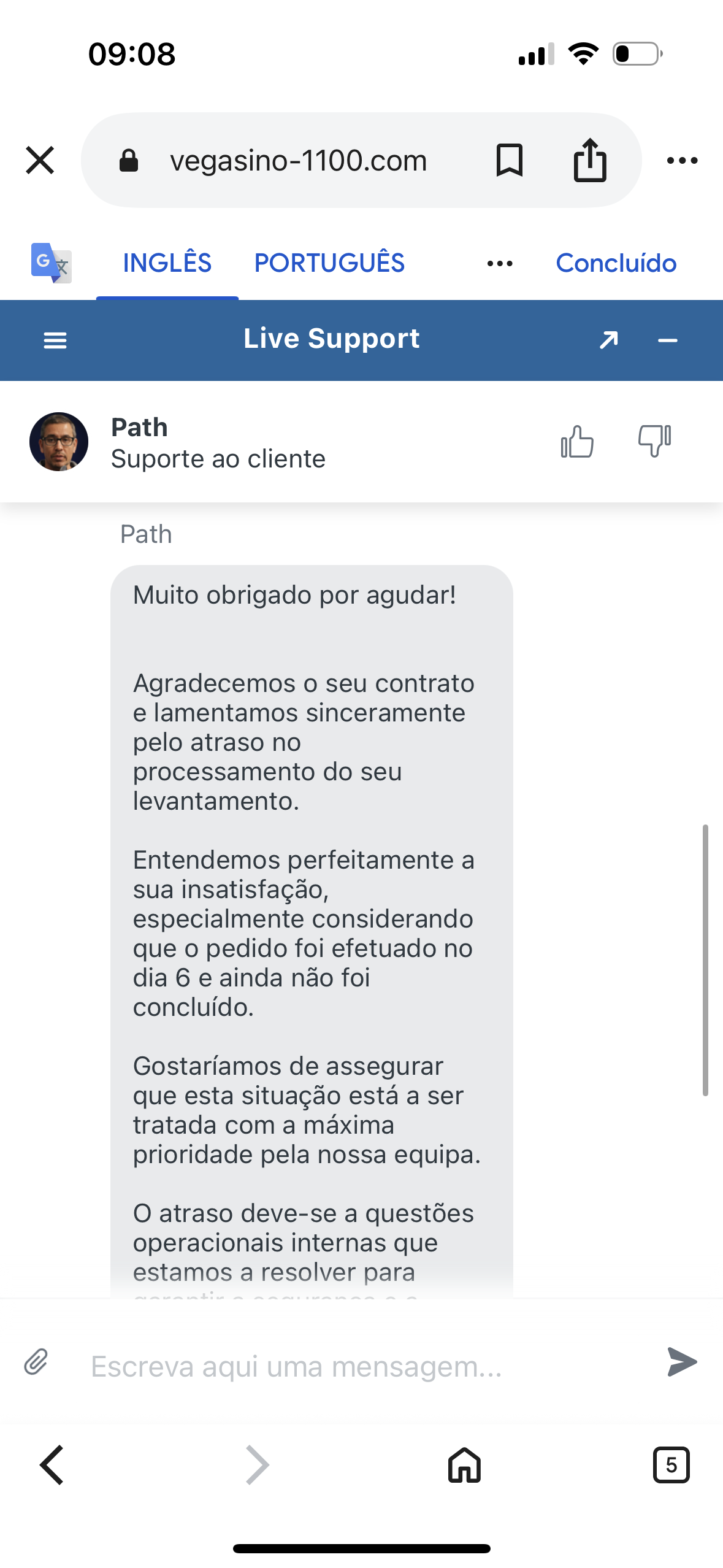
Task: Rate agent Path with thumbs down
Action: [x=654, y=442]
